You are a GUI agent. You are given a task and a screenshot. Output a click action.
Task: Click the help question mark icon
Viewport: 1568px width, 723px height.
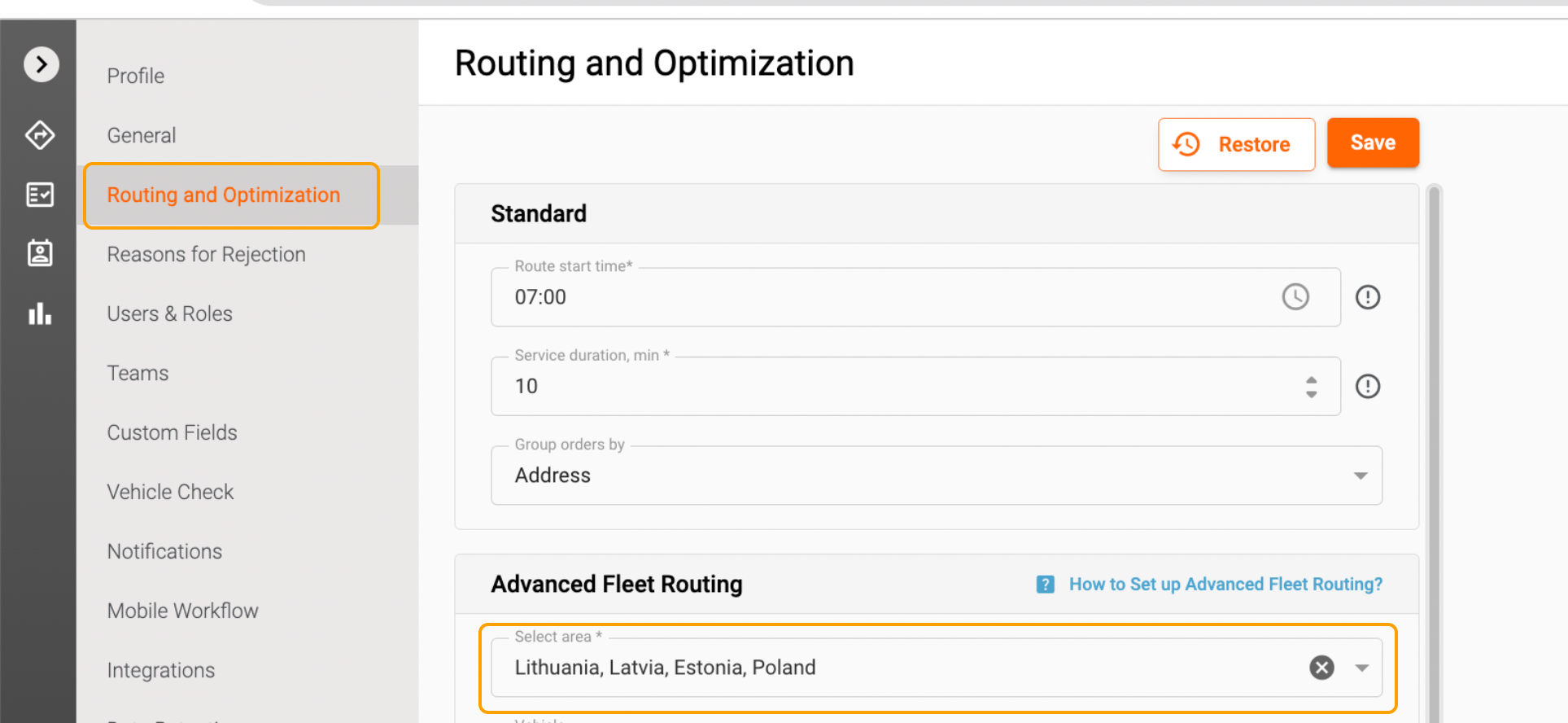(x=1046, y=585)
